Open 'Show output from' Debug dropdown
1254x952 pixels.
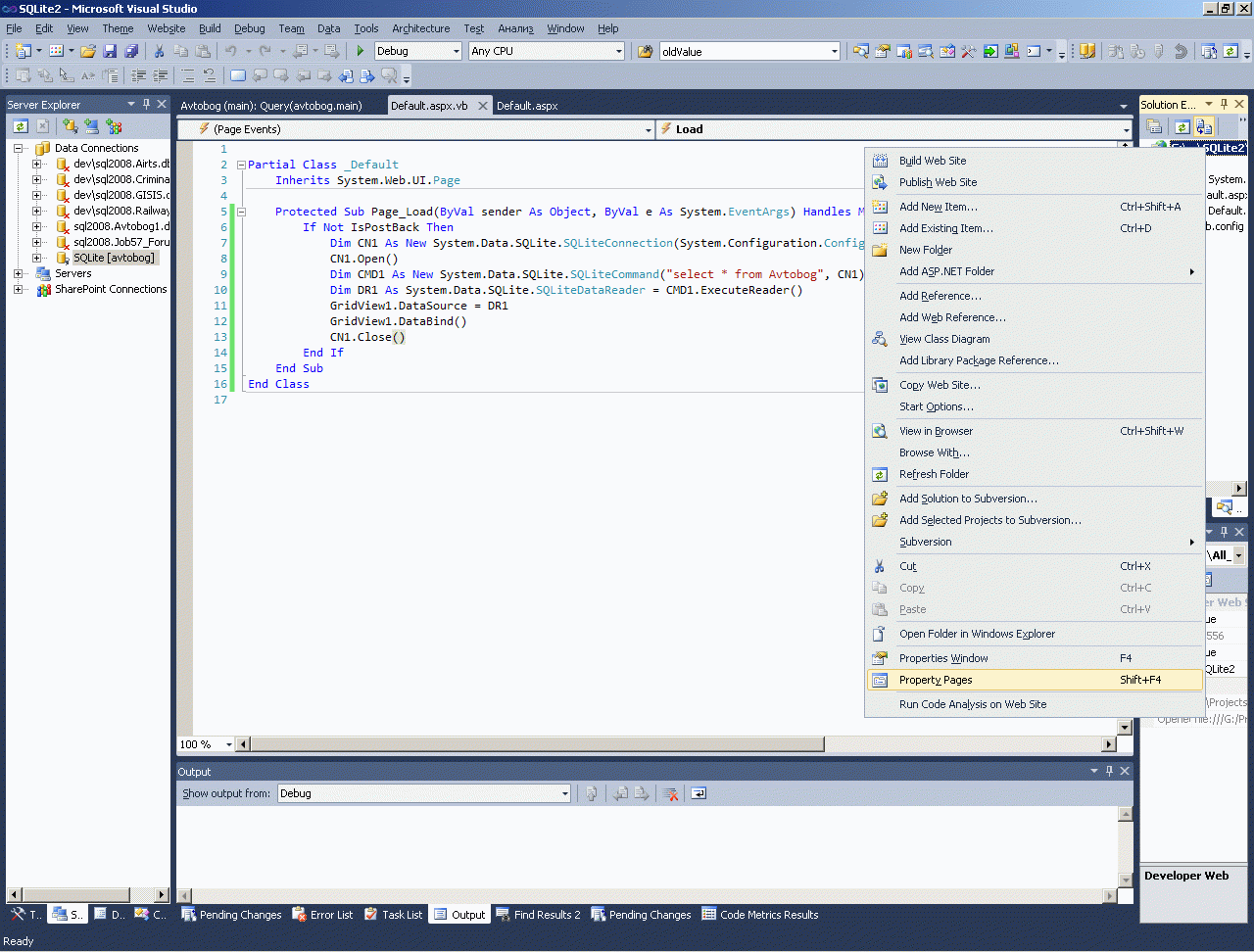click(x=564, y=793)
